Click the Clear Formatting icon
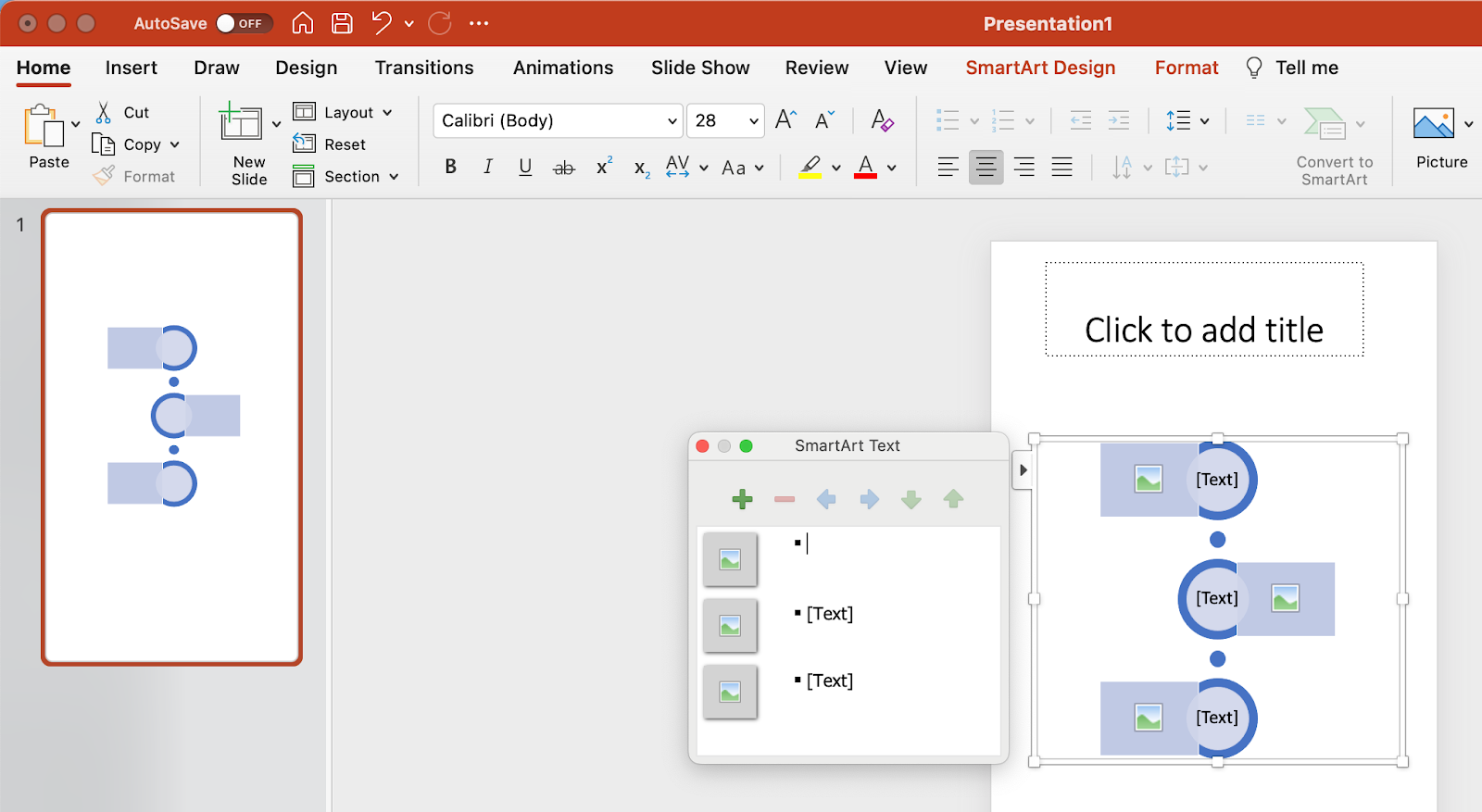The width and height of the screenshot is (1482, 812). 882,119
